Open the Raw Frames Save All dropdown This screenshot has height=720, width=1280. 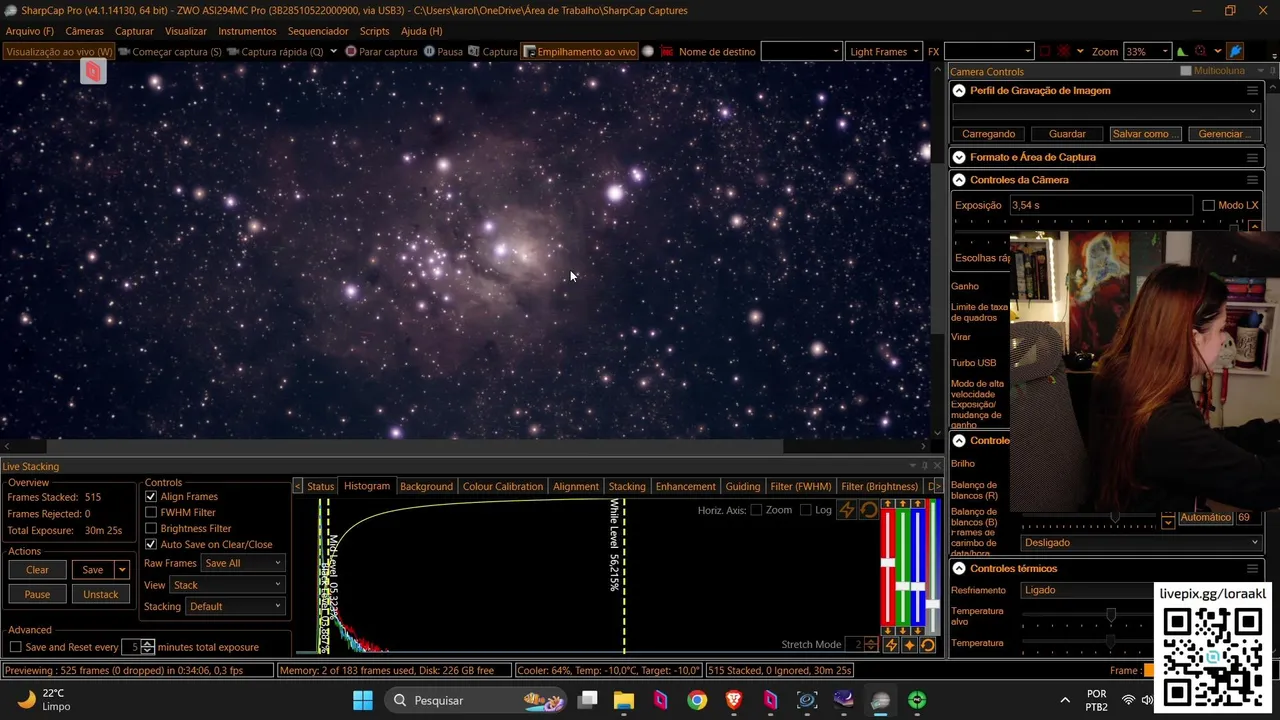click(244, 564)
